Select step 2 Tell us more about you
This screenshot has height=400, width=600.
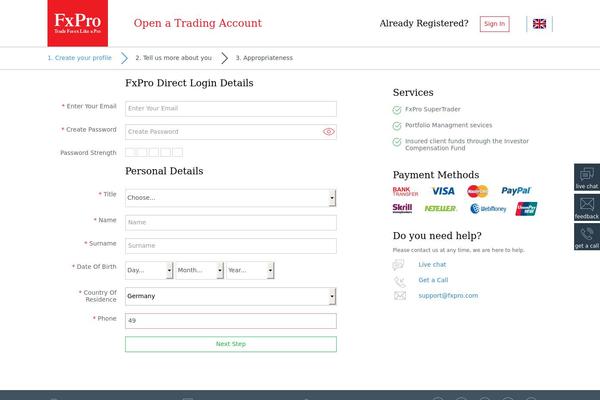[173, 58]
